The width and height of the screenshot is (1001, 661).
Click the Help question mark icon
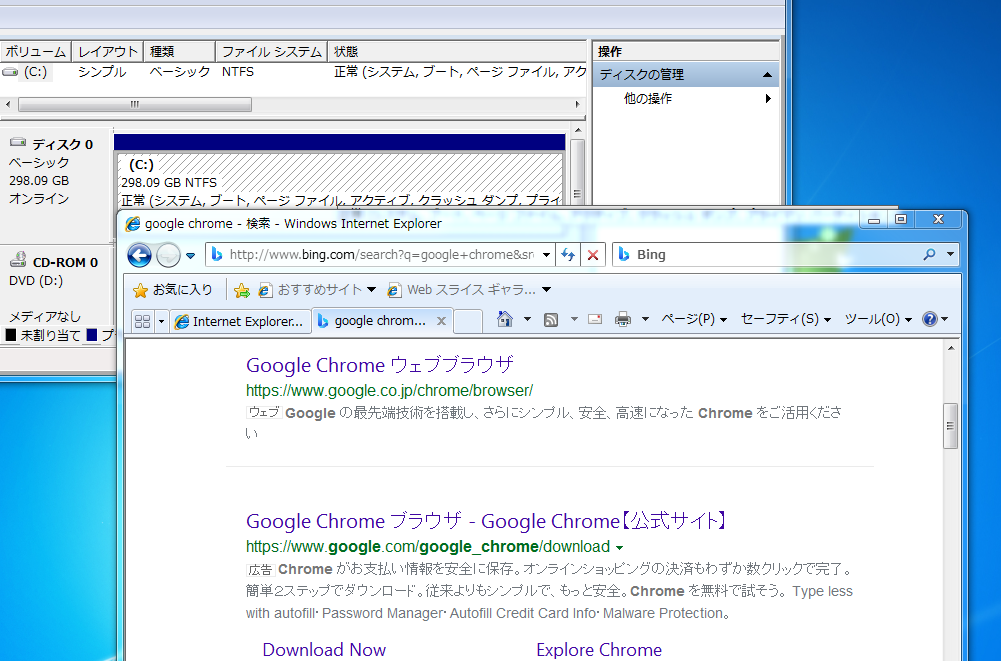pyautogui.click(x=930, y=319)
